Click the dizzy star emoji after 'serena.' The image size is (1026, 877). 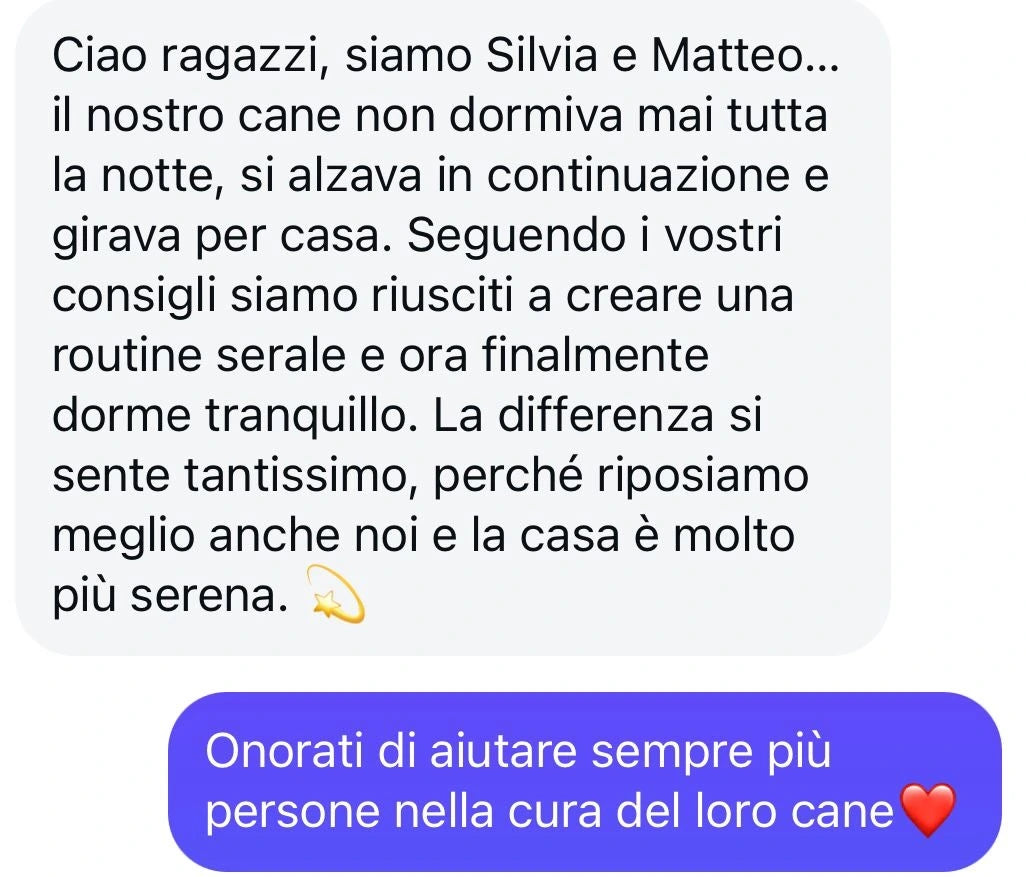point(336,594)
